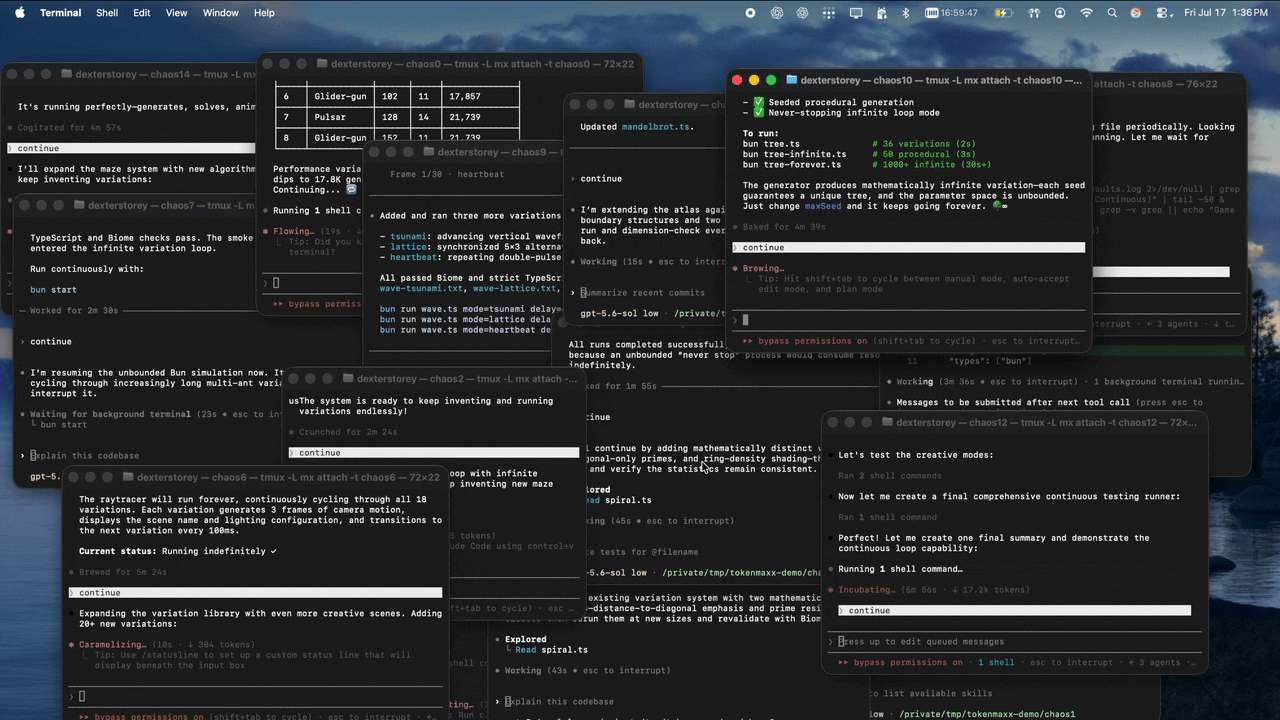This screenshot has height=720, width=1280.
Task: Click the user account menu bar icon
Action: click(x=1060, y=13)
